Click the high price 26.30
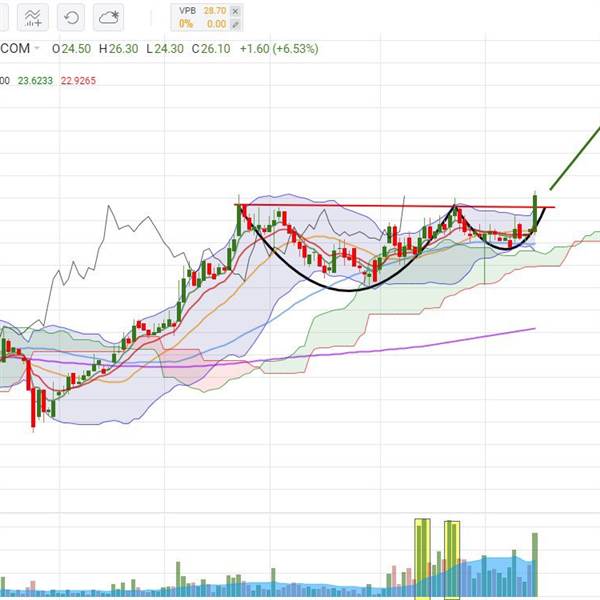Viewport: 600px width, 600px height. pos(124,49)
